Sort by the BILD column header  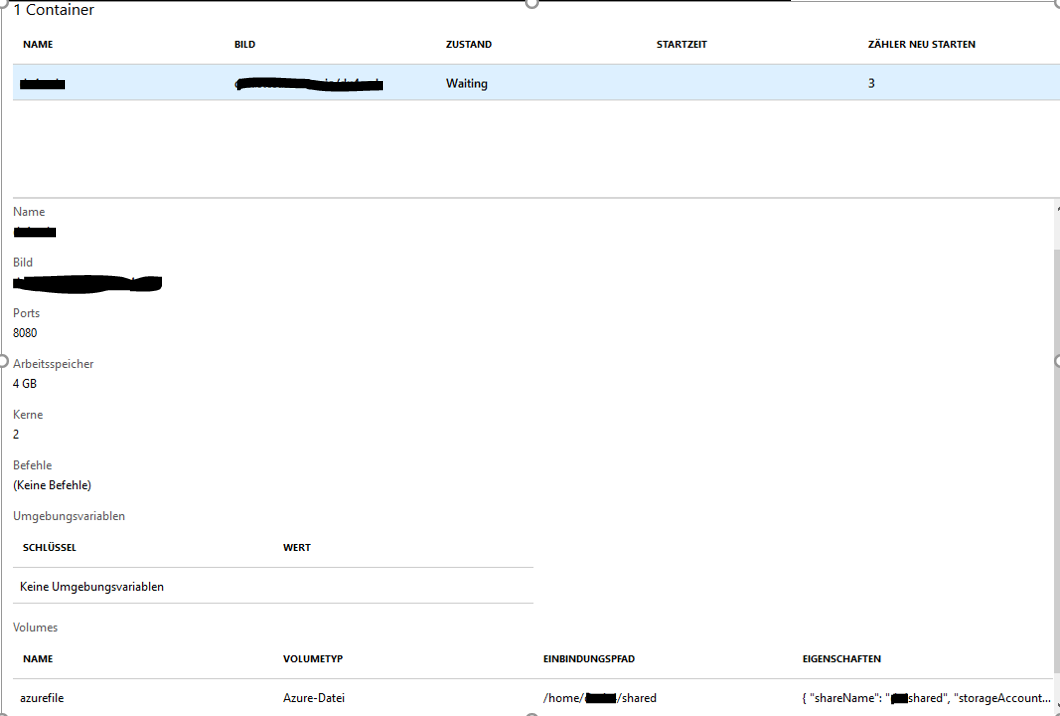(245, 45)
